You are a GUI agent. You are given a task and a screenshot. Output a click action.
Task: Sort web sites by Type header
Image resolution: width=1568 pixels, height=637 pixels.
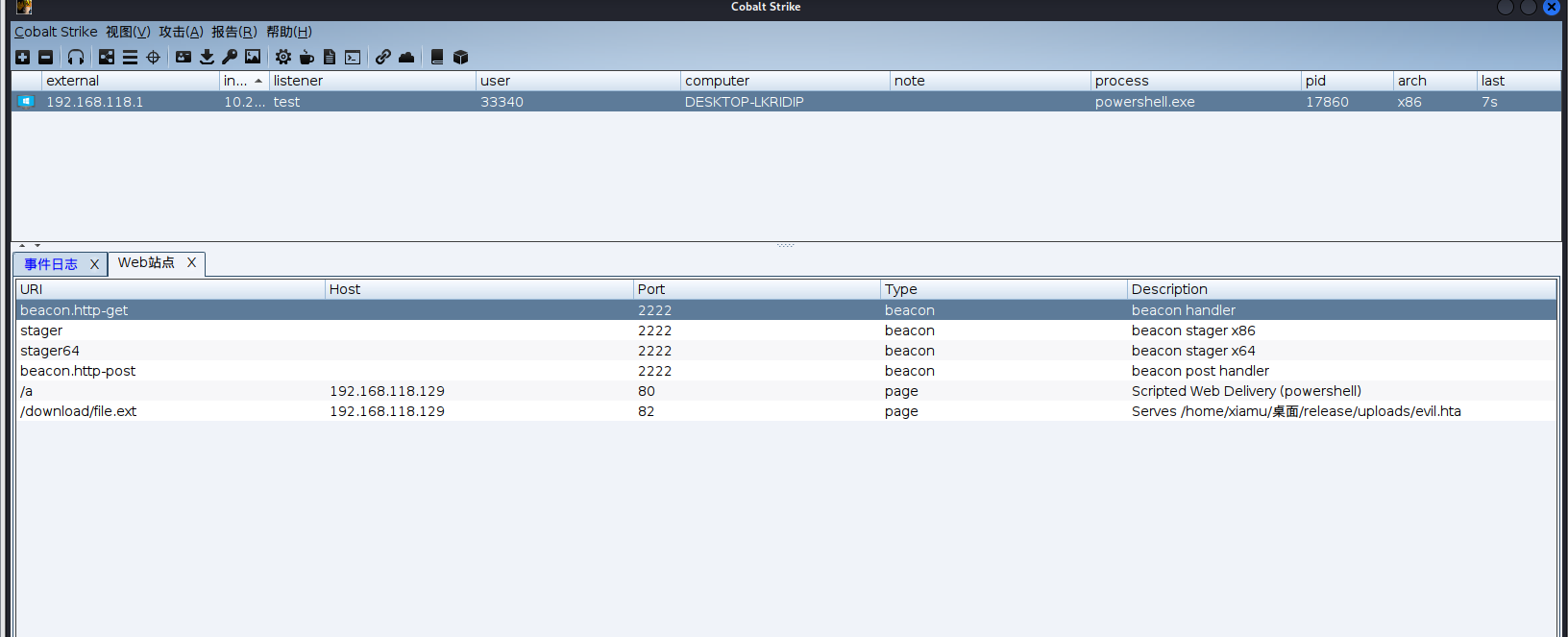pyautogui.click(x=1004, y=289)
